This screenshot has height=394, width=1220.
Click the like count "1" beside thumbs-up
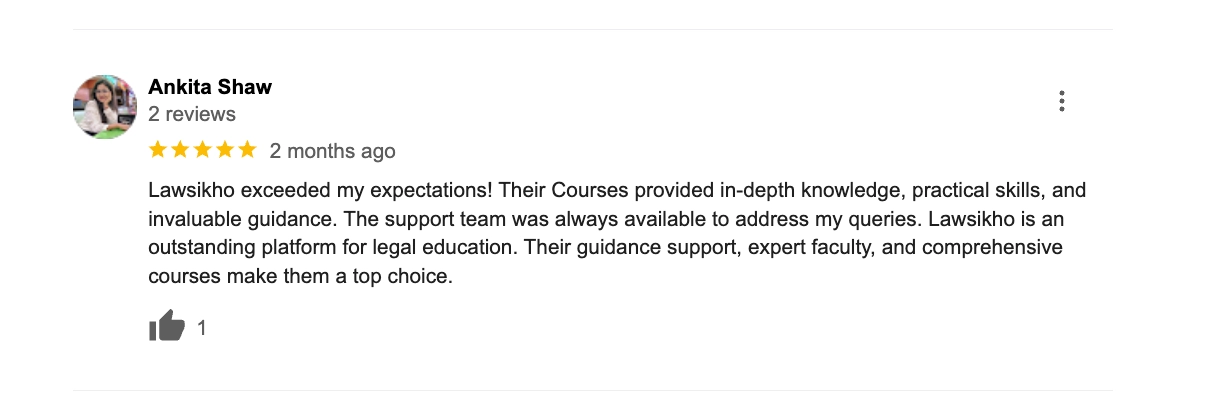point(202,327)
